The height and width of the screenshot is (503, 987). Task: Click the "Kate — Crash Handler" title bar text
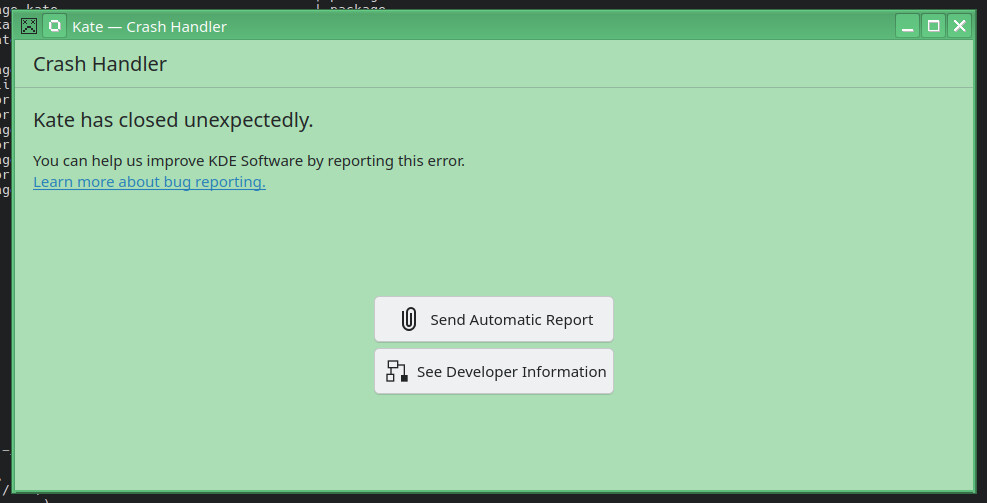click(x=149, y=26)
